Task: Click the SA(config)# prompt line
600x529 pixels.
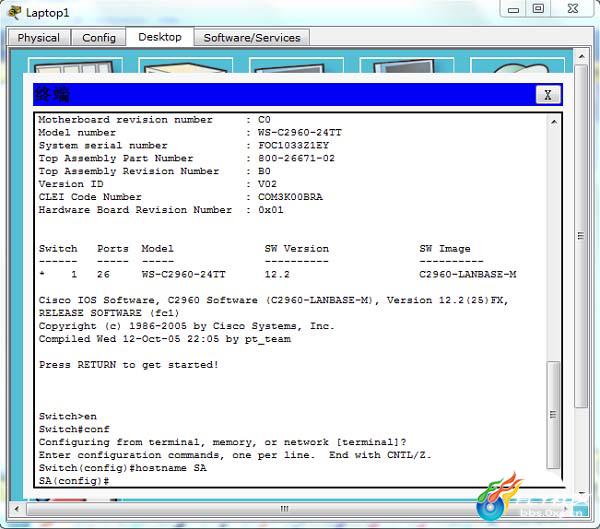Action: pyautogui.click(x=74, y=481)
